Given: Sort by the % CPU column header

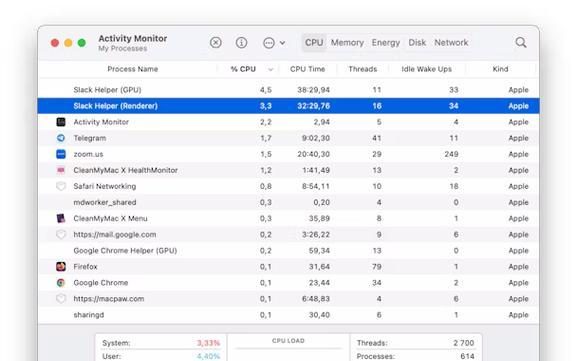Looking at the screenshot, I should tap(243, 69).
